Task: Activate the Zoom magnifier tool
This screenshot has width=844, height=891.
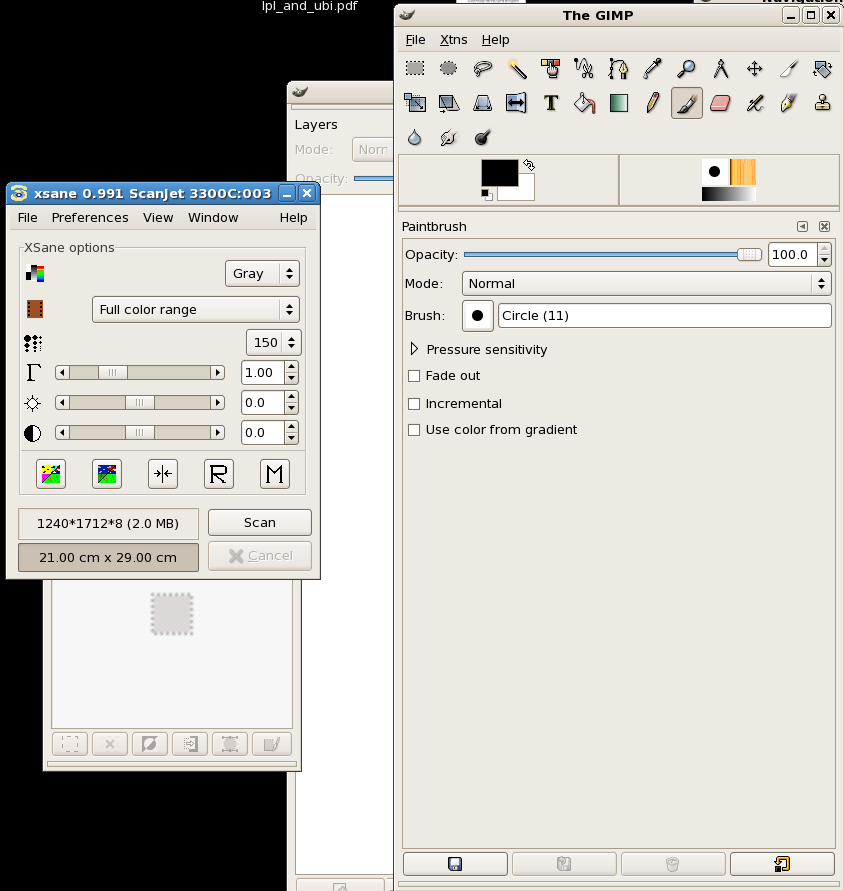Action: click(687, 69)
